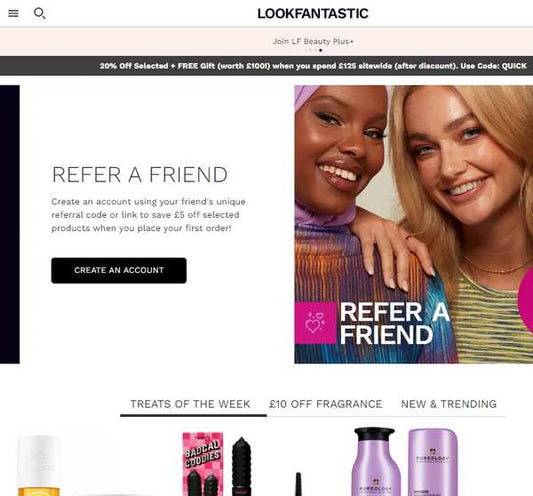This screenshot has width=533, height=496.
Task: Switch to the £10 OFF FRAGRANCE tab
Action: (325, 404)
